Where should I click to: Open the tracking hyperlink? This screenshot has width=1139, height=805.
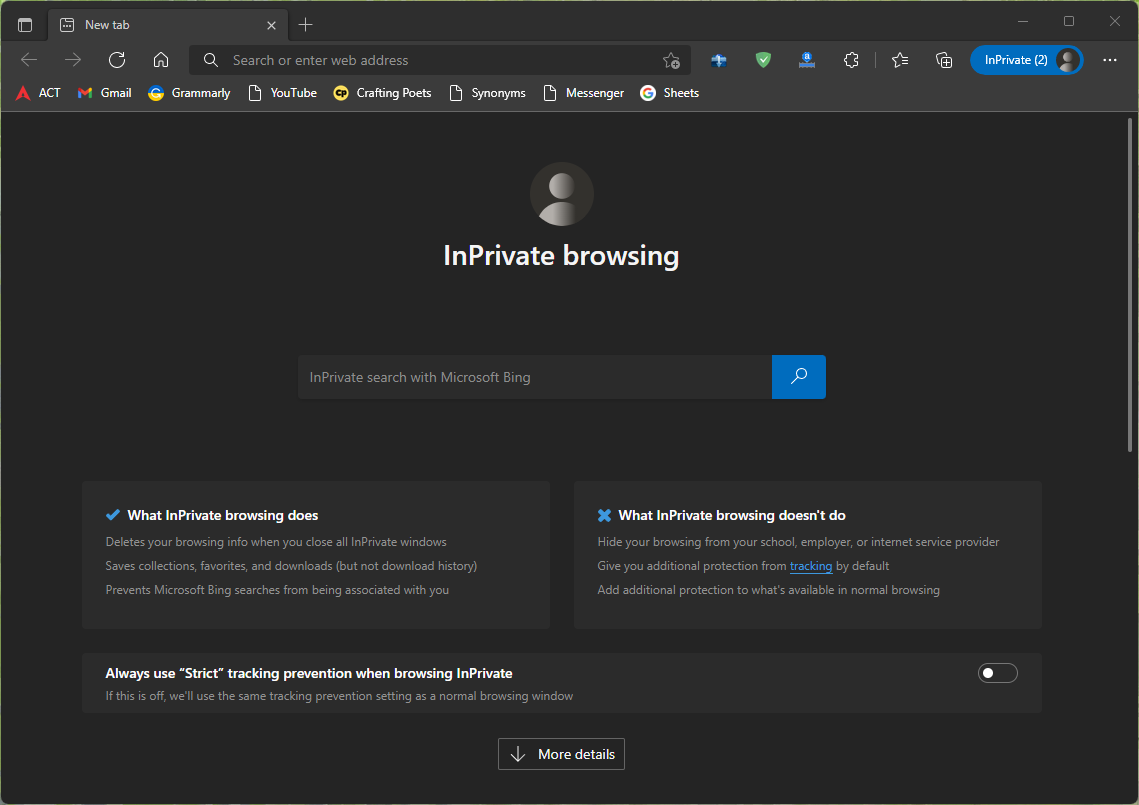(x=811, y=565)
